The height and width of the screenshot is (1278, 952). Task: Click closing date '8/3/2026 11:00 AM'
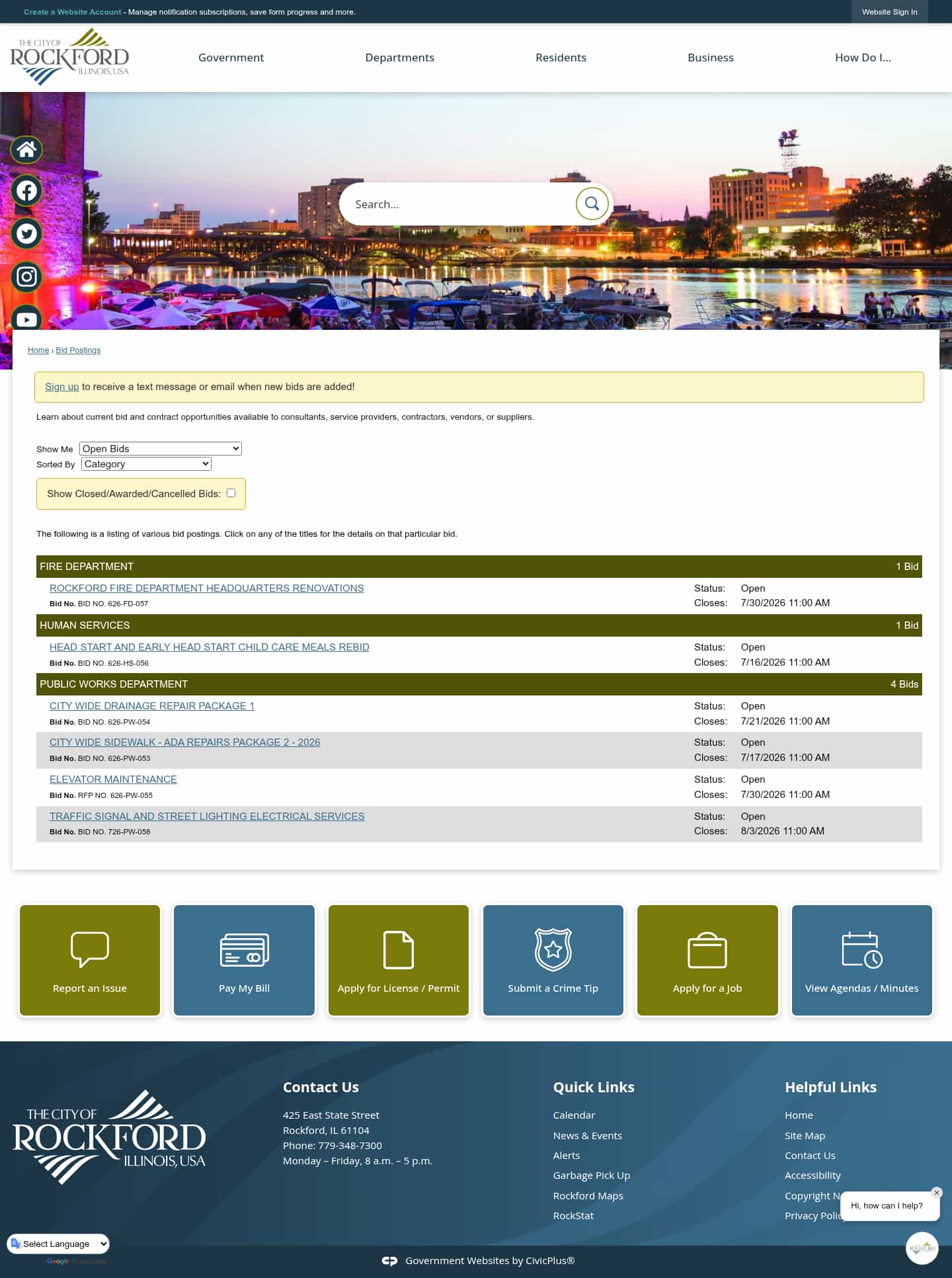[782, 831]
